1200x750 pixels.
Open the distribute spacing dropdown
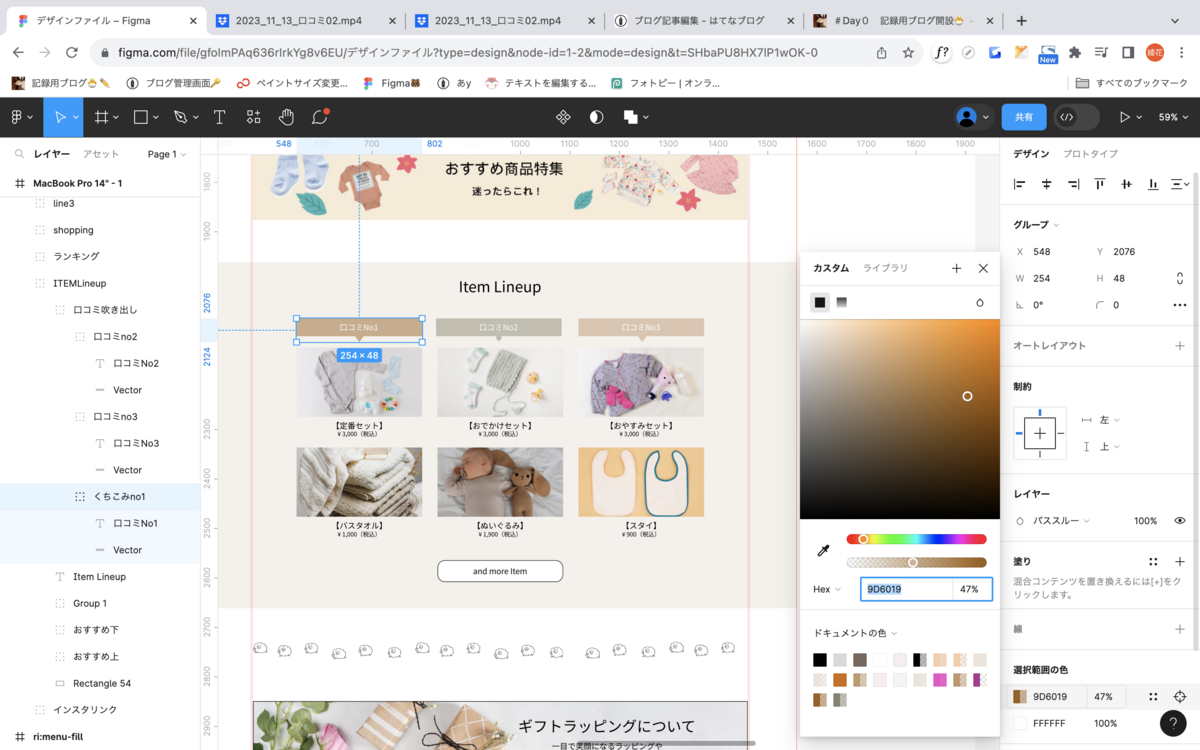[x=1181, y=184]
